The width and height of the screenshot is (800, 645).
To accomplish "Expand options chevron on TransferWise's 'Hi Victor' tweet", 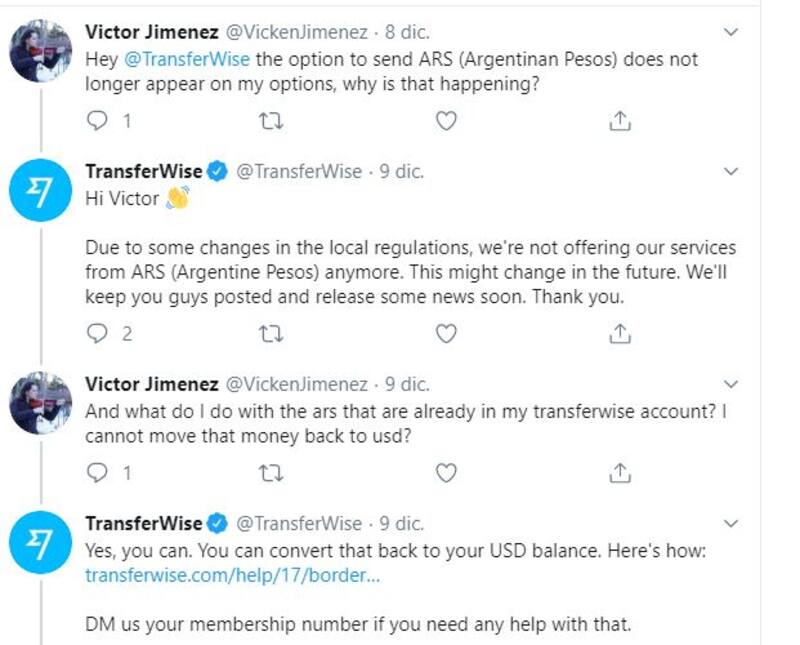I will 731,172.
